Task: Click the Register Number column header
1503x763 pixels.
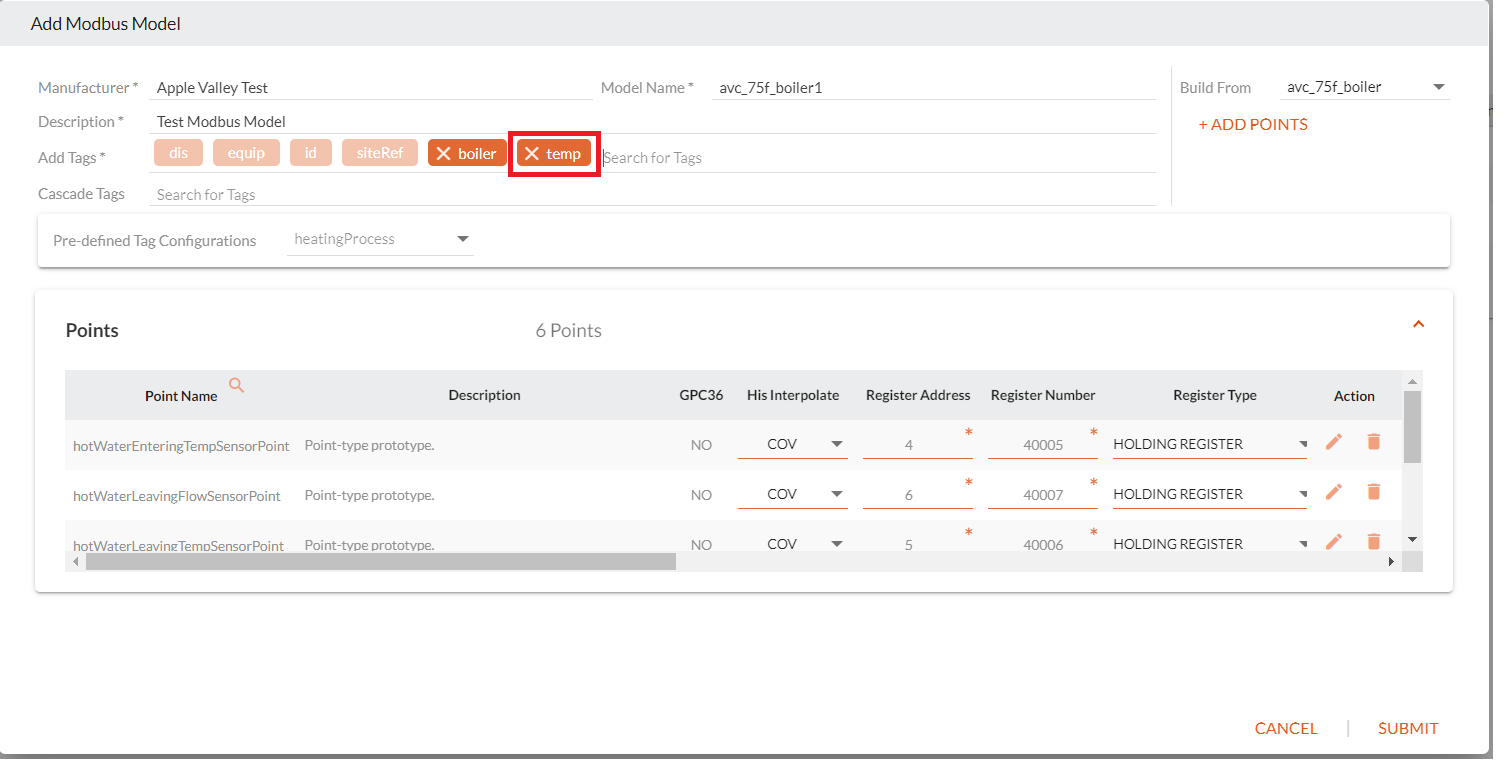Action: [1043, 395]
